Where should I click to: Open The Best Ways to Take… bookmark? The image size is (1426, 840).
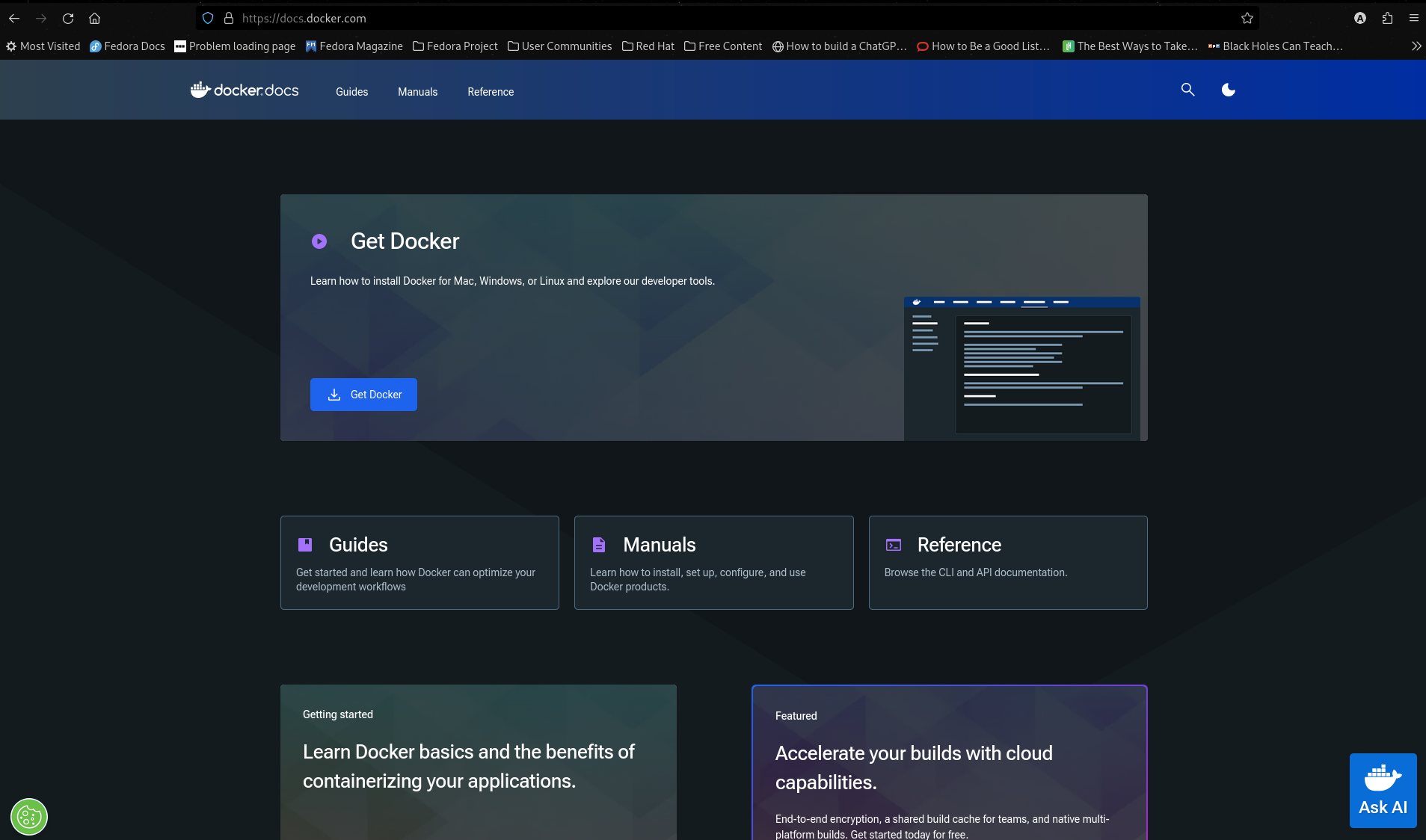coord(1130,46)
